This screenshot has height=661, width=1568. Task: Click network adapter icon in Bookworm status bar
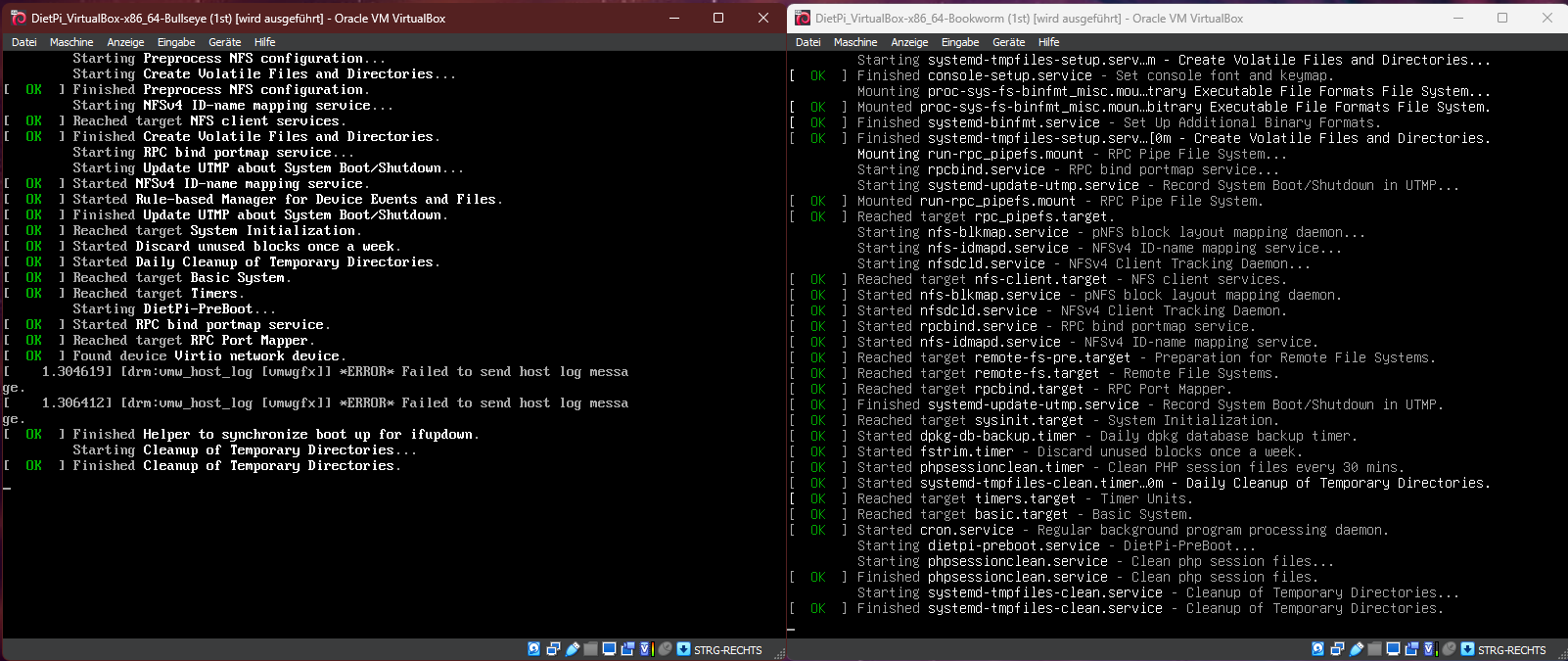[x=1337, y=648]
